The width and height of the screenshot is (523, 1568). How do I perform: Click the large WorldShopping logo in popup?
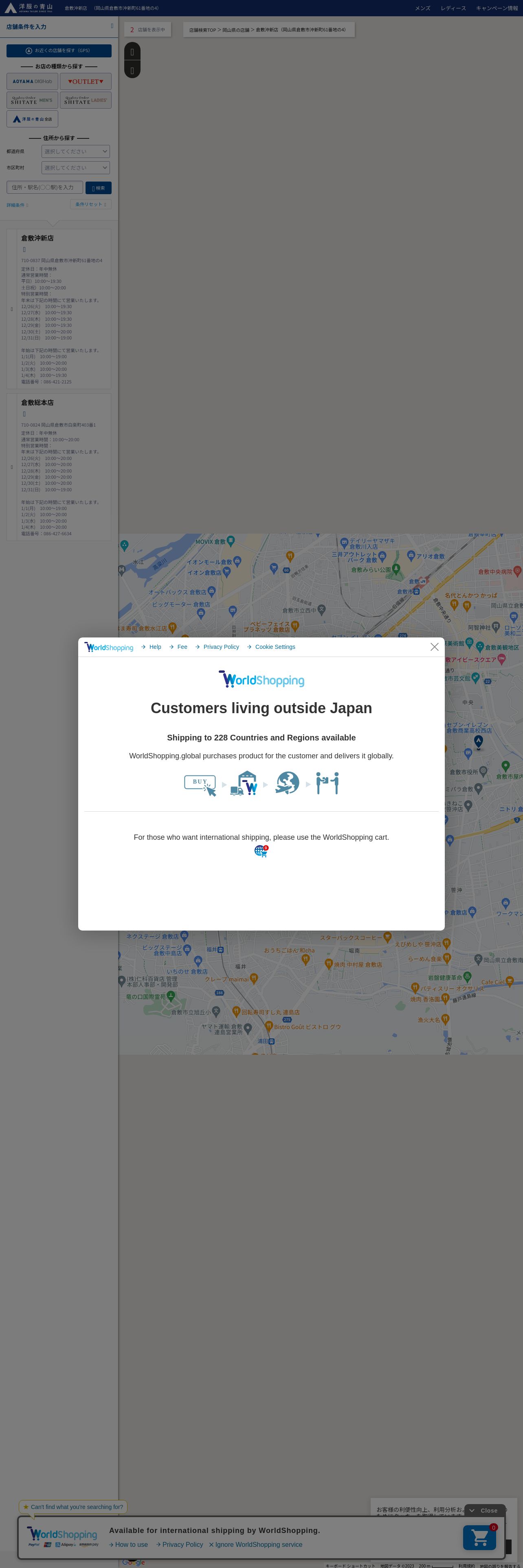tap(261, 679)
